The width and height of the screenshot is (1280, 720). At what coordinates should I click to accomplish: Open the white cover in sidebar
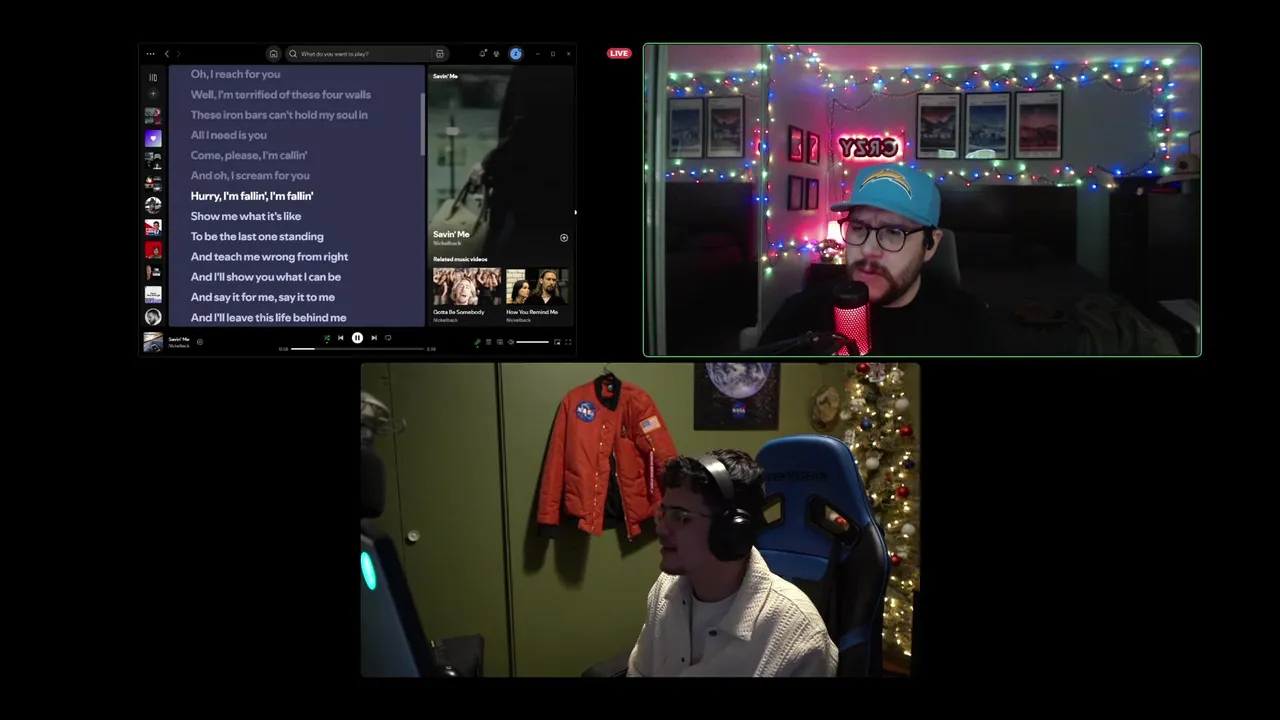point(153,294)
